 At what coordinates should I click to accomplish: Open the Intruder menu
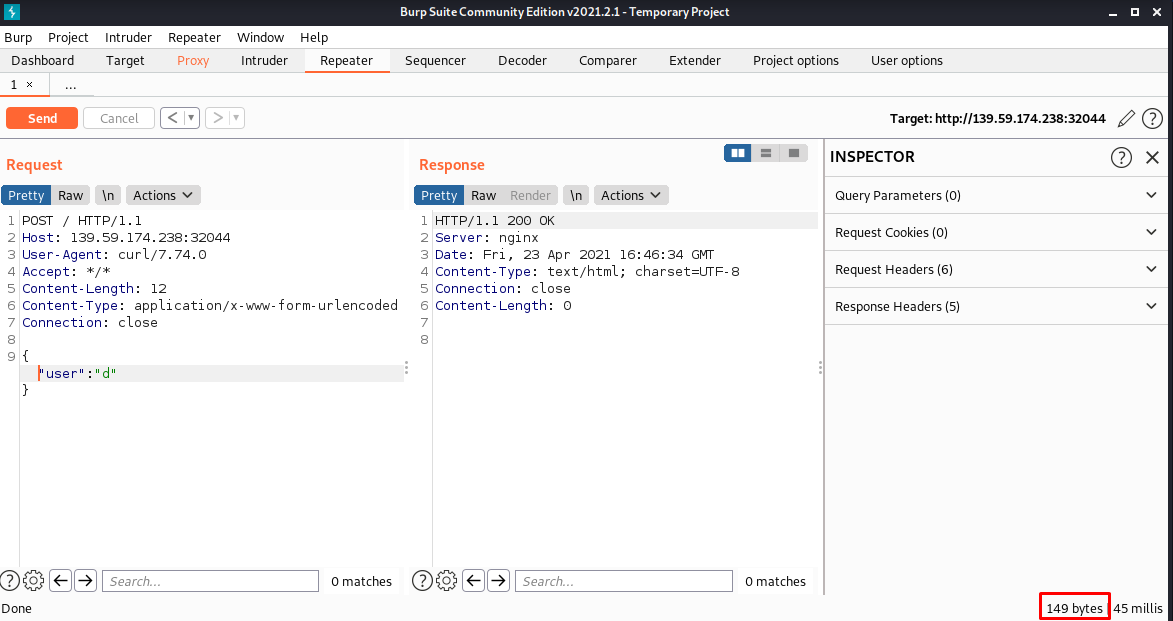(x=128, y=37)
